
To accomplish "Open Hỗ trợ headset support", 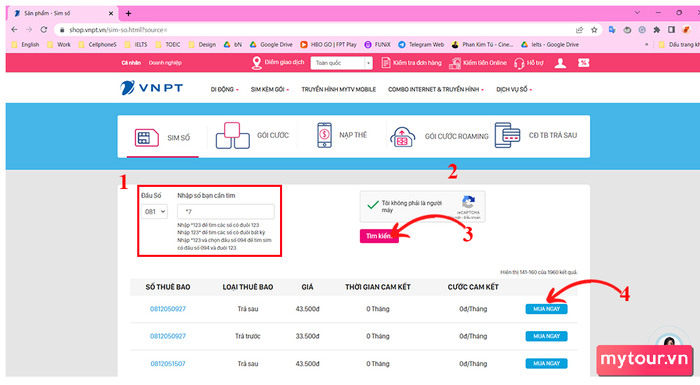I will point(529,63).
